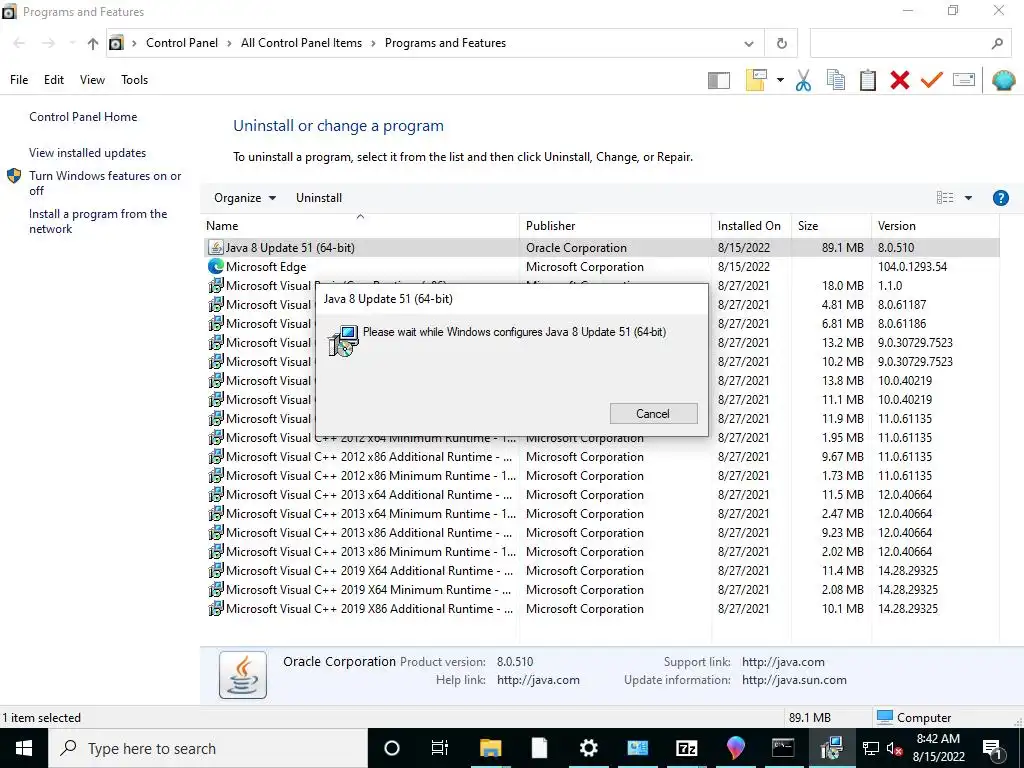Open Turn Windows features on or off
This screenshot has width=1024, height=768.
pos(105,184)
